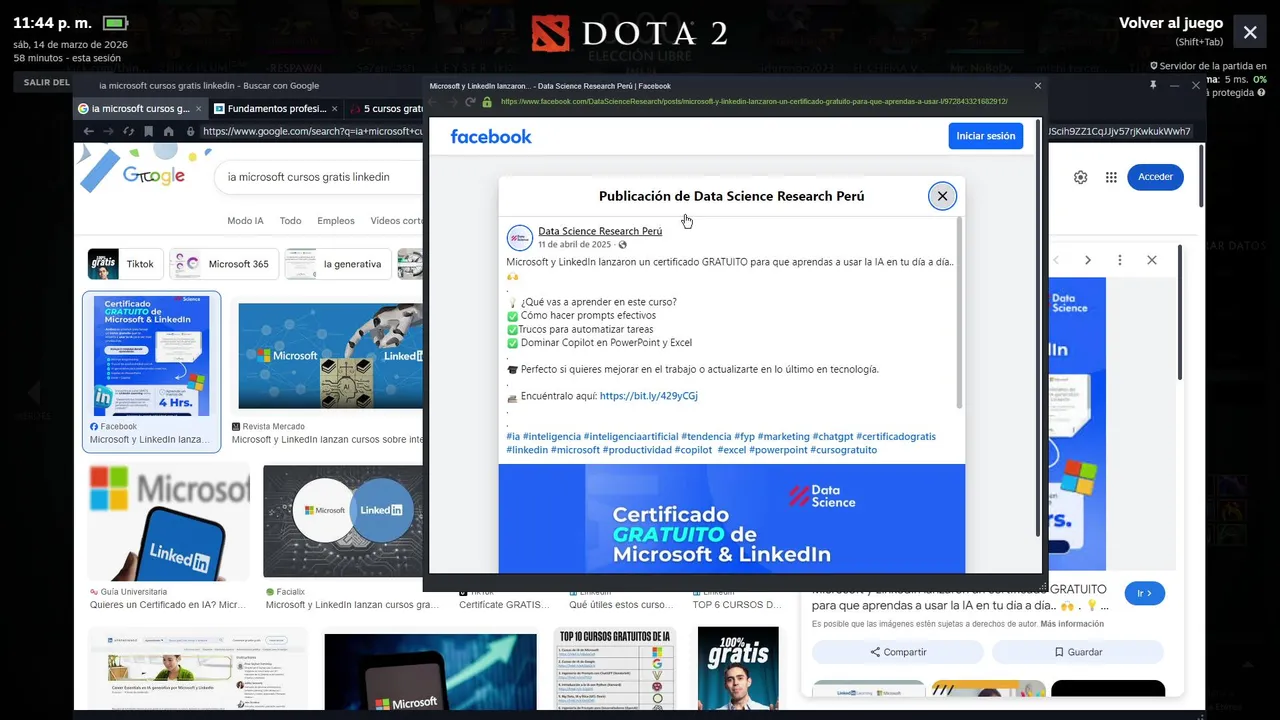The height and width of the screenshot is (720, 1280).
Task: Go to browser home page icon
Action: click(x=168, y=131)
